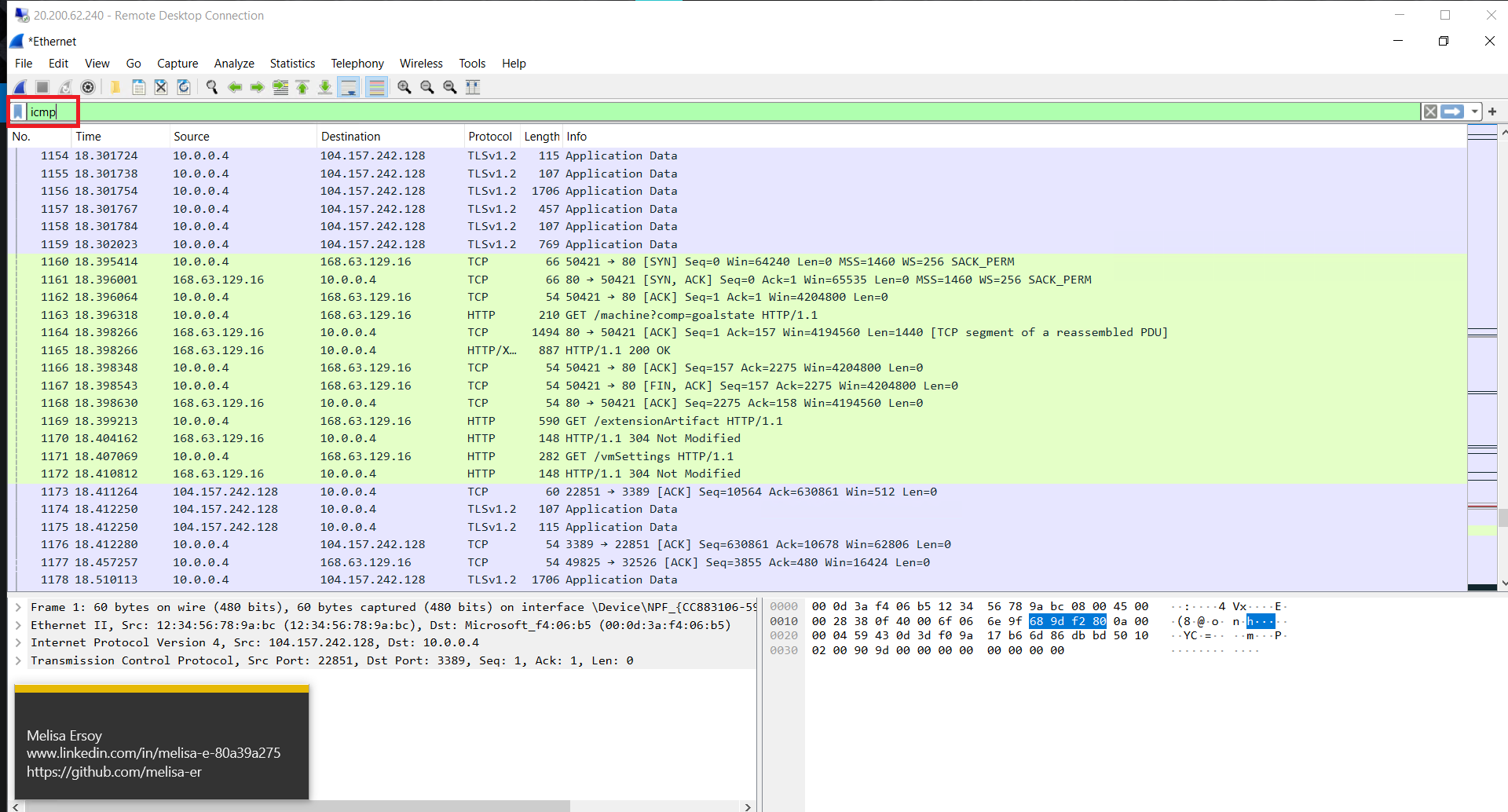The height and width of the screenshot is (812, 1508).
Task: Sort packets by No. column
Action: tap(39, 137)
